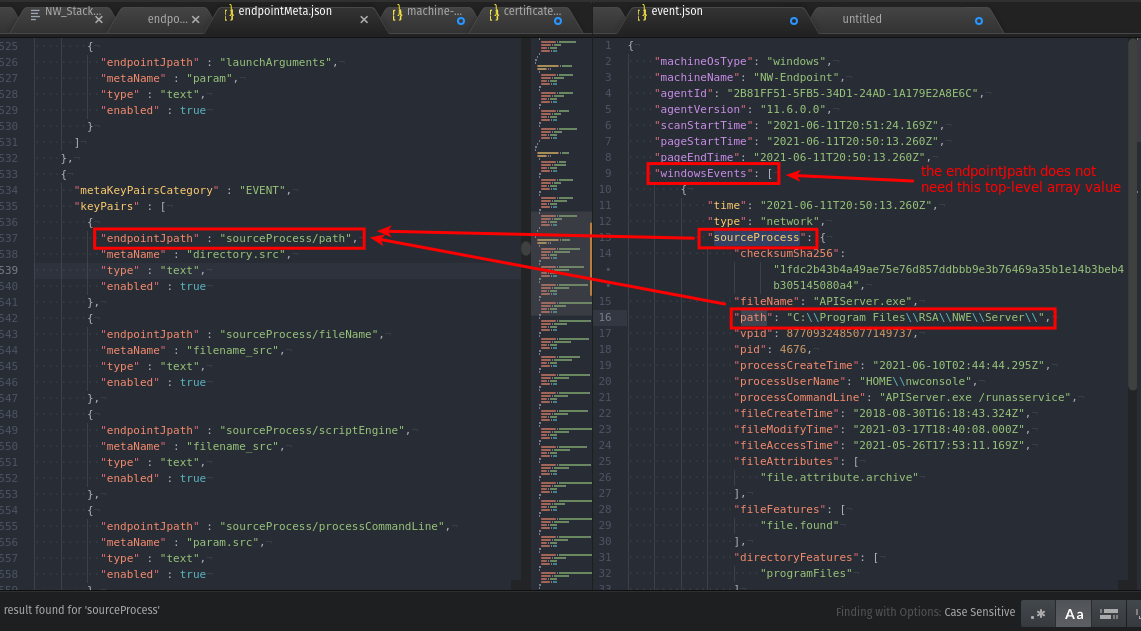The width and height of the screenshot is (1141, 631).
Task: Toggle the regex search option button
Action: coord(1039,613)
